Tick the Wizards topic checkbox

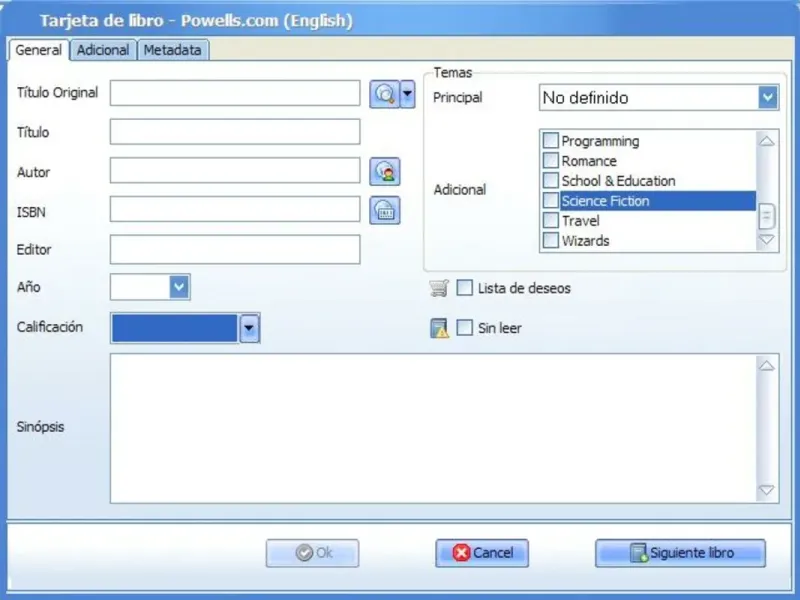click(x=551, y=240)
